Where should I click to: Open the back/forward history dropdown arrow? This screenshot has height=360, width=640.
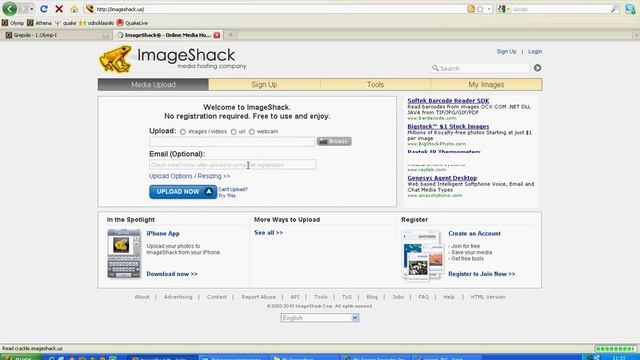pos(31,9)
